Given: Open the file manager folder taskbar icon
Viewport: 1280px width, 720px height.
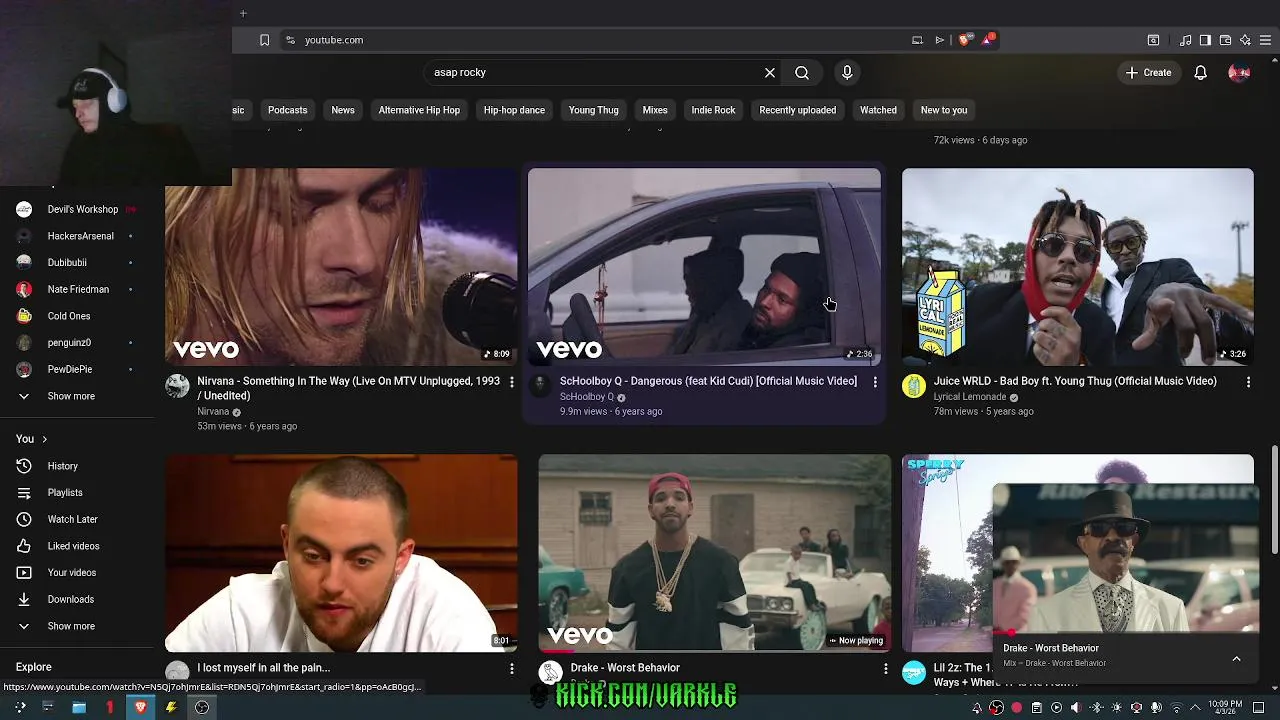Looking at the screenshot, I should 79,707.
